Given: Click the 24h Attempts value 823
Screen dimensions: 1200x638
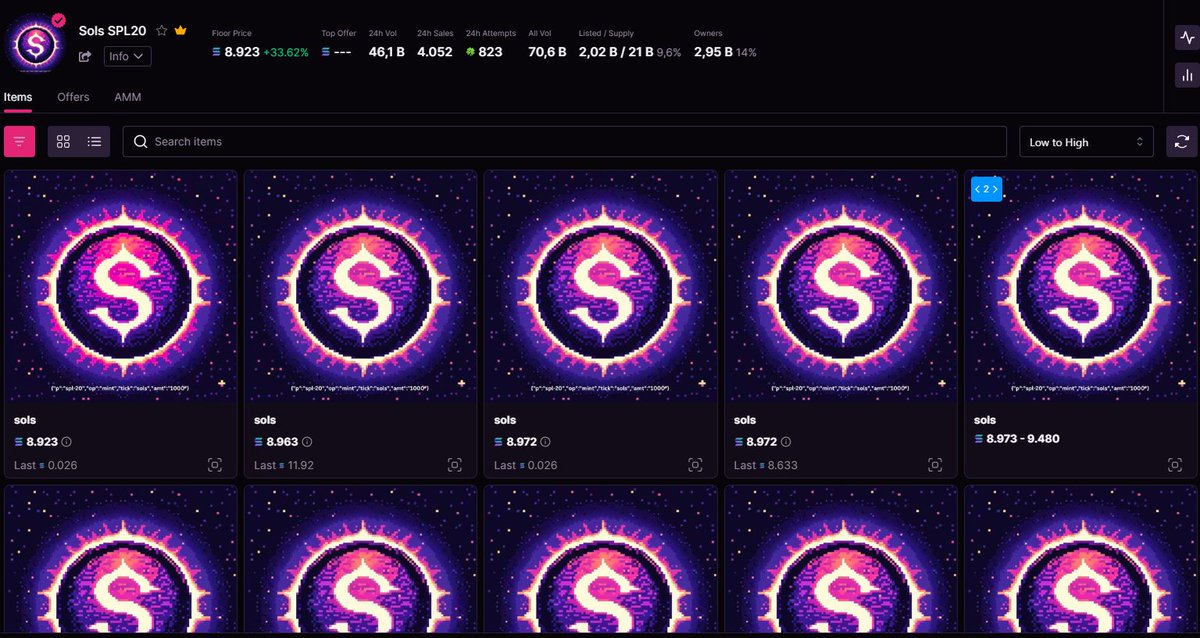Looking at the screenshot, I should [x=491, y=52].
